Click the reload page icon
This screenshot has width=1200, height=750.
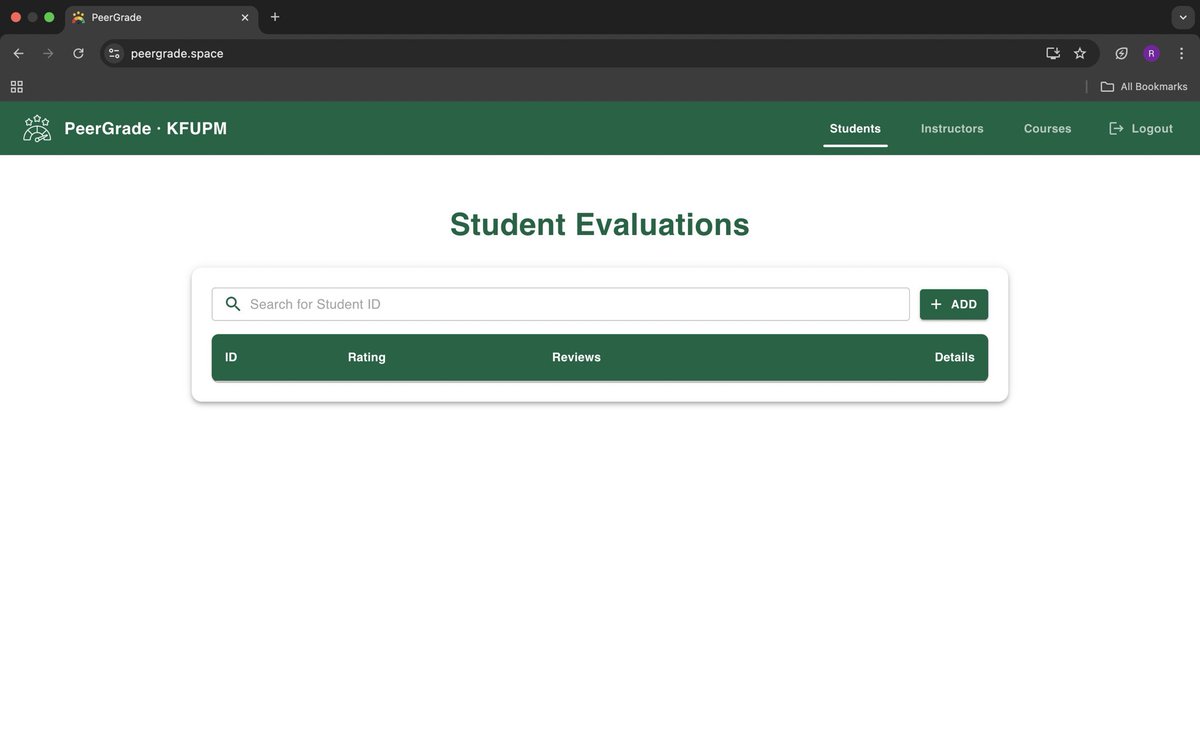(78, 53)
